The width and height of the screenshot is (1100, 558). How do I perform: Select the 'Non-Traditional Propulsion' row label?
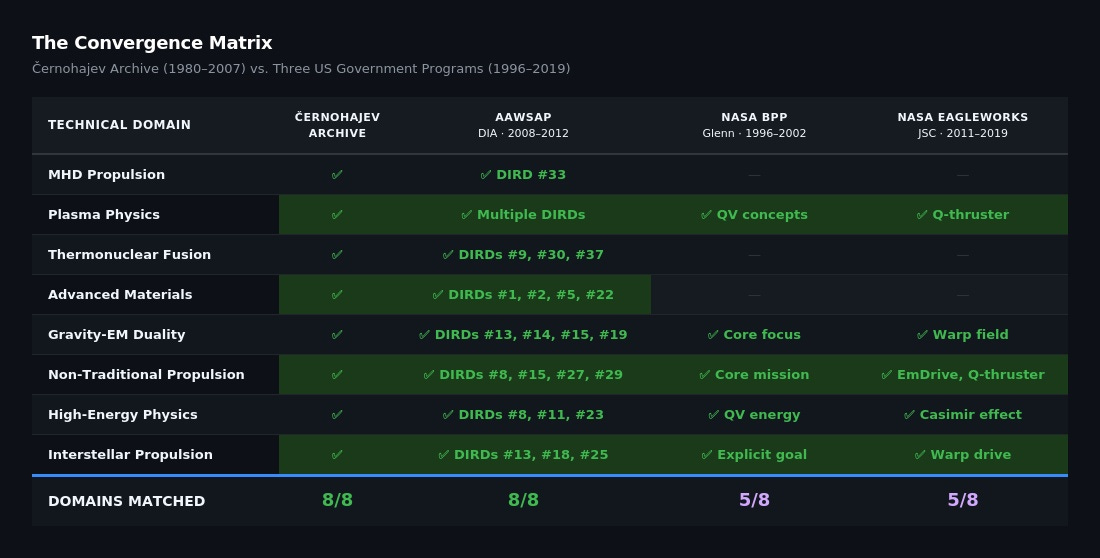coord(146,375)
